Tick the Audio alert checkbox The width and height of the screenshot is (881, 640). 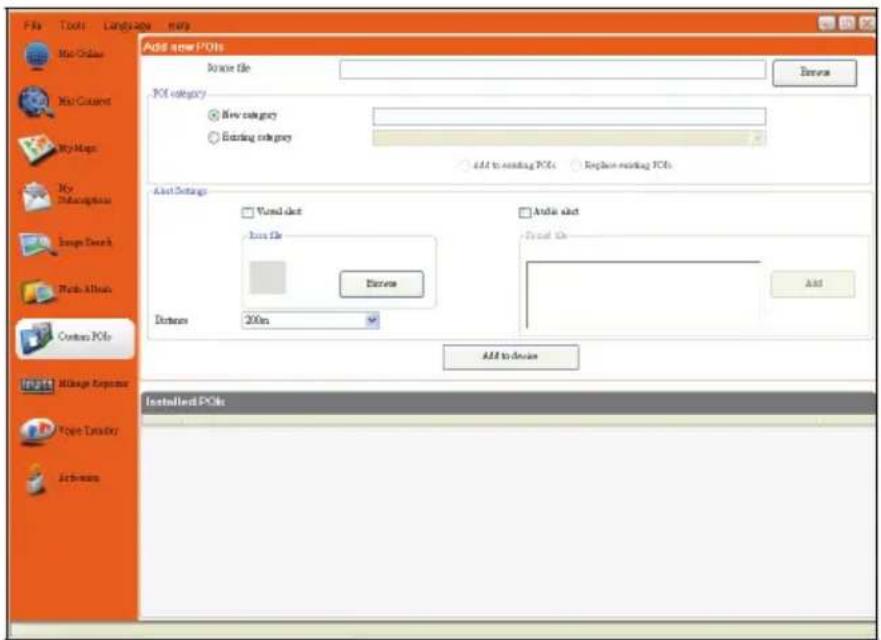(525, 212)
